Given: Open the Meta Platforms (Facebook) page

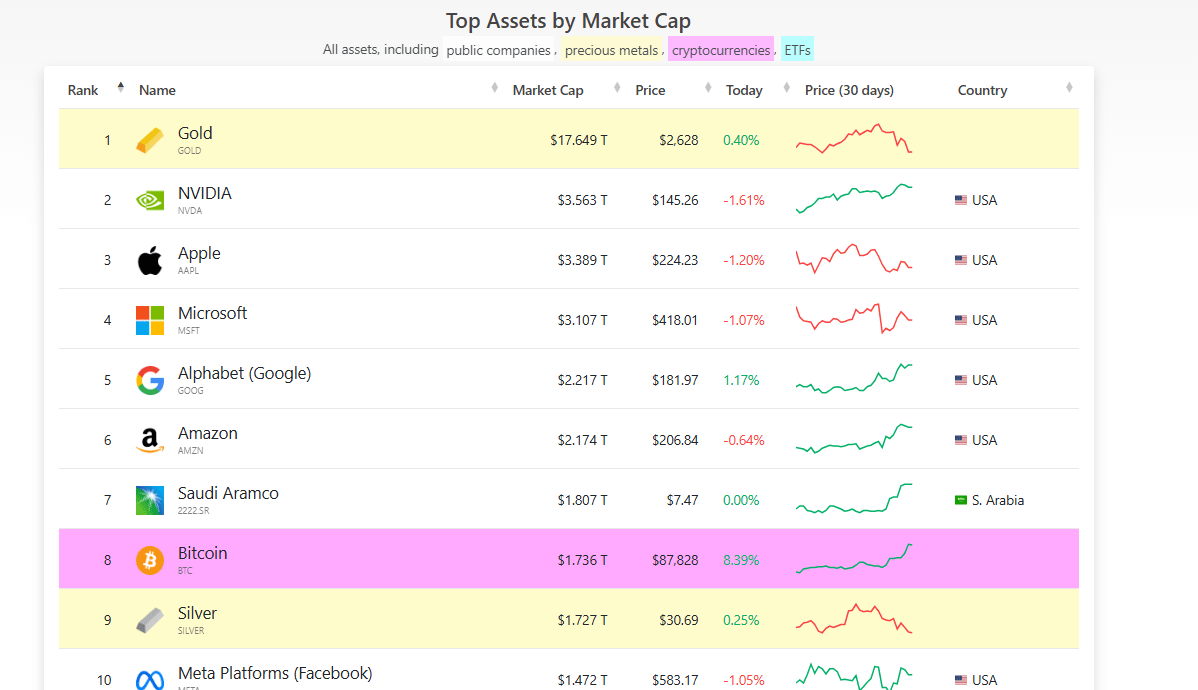Looking at the screenshot, I should pyautogui.click(x=275, y=673).
